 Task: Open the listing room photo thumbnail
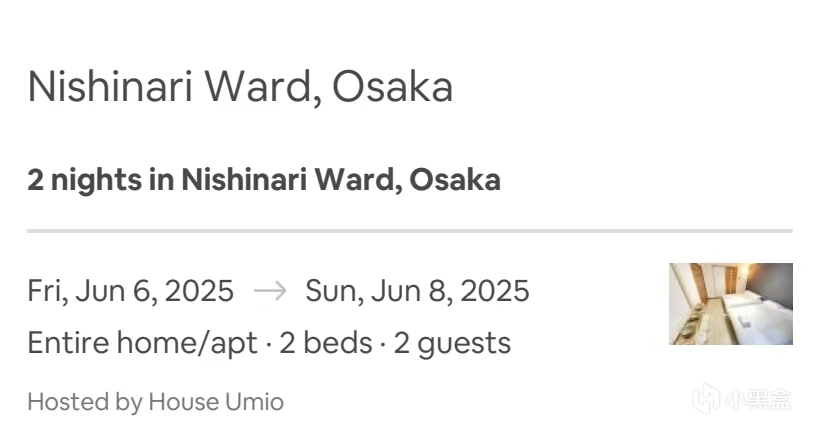(731, 304)
